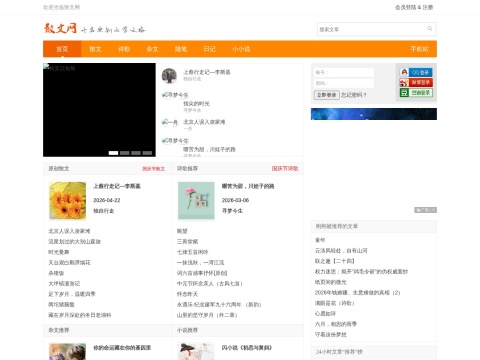This screenshot has width=480, height=360.
Task: Click the black slideshow image
Action: pyautogui.click(x=99, y=110)
